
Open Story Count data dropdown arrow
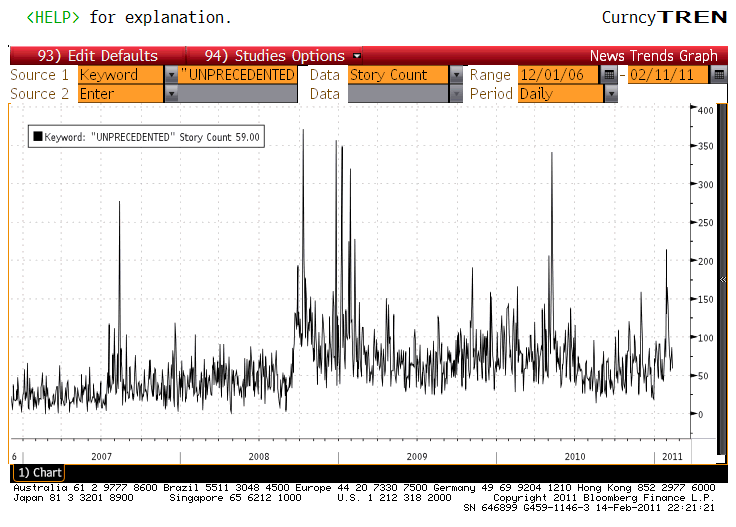click(x=456, y=75)
